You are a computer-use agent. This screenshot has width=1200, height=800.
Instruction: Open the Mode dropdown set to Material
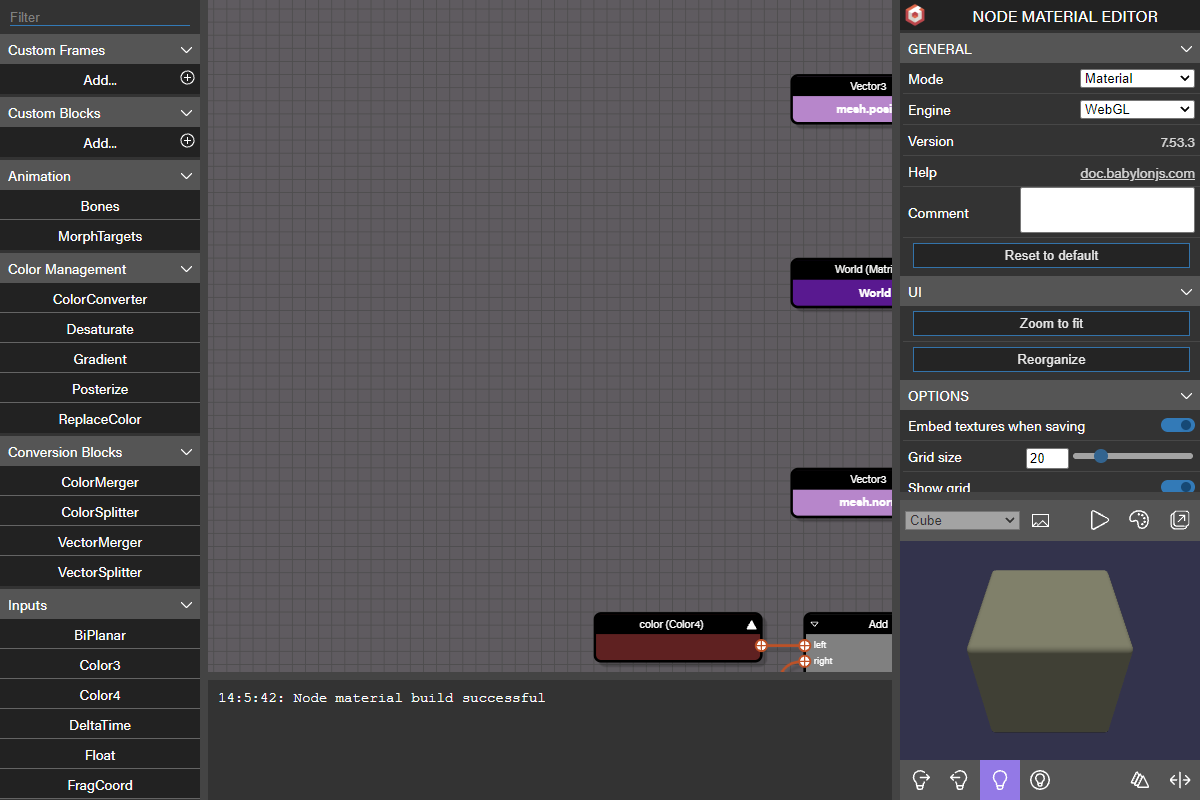[1137, 78]
